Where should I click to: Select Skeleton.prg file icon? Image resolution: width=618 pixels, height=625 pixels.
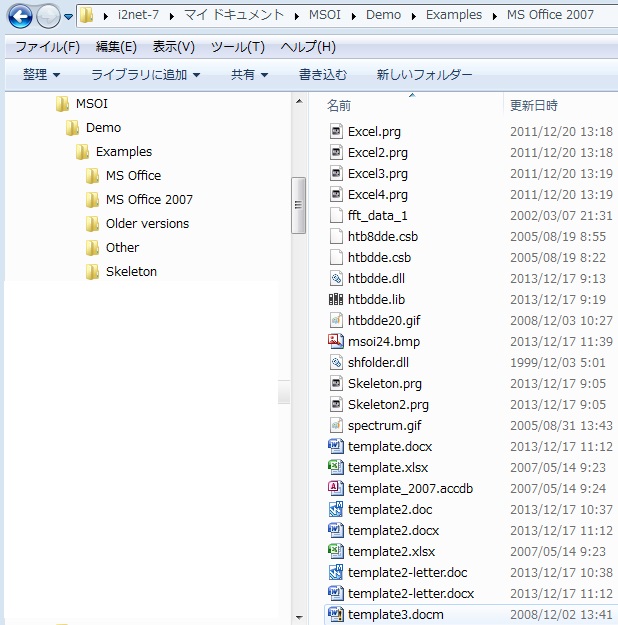(336, 383)
